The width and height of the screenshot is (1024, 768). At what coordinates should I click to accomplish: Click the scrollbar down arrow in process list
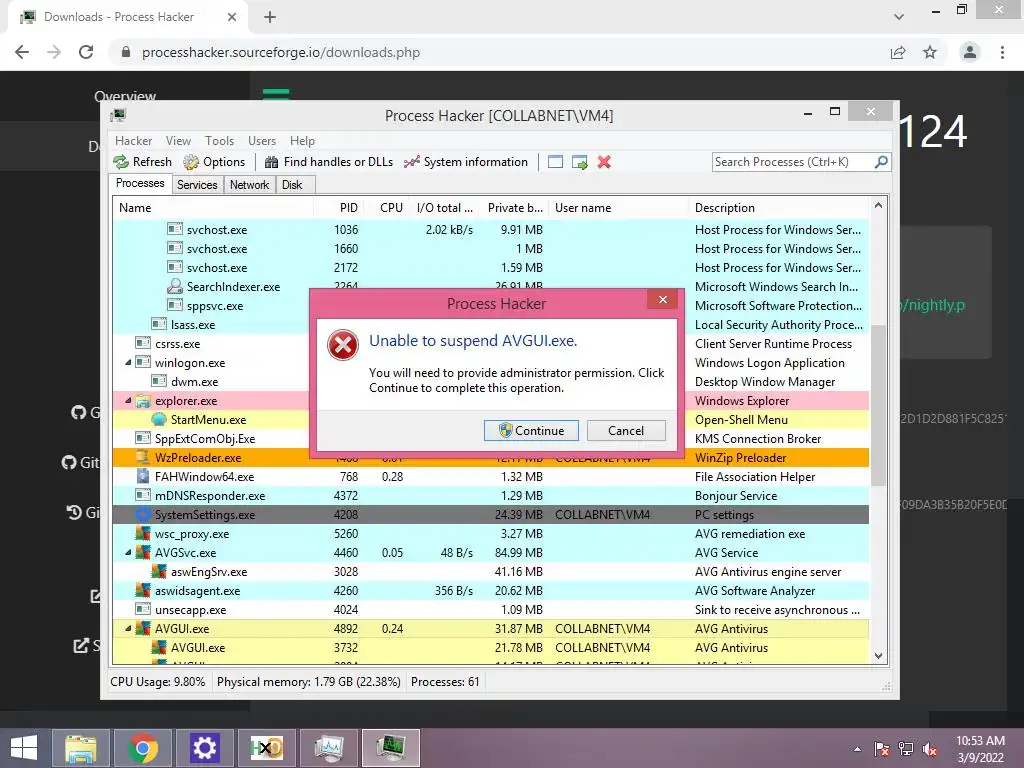[878, 656]
